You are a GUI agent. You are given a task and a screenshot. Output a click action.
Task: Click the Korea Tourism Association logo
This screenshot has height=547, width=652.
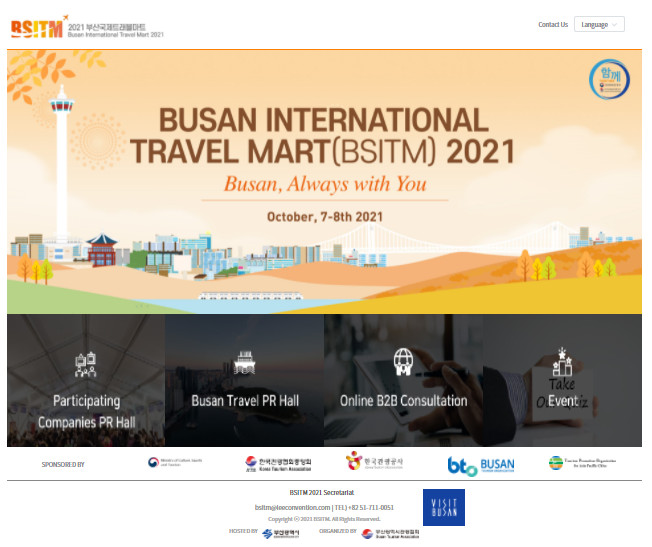click(x=278, y=464)
